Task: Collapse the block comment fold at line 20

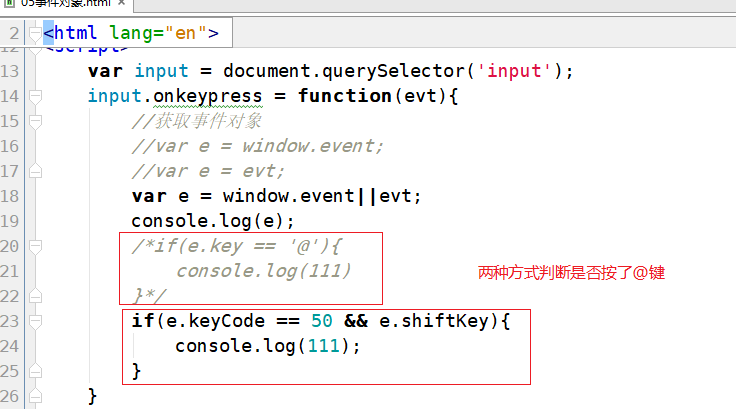Action: click(35, 246)
